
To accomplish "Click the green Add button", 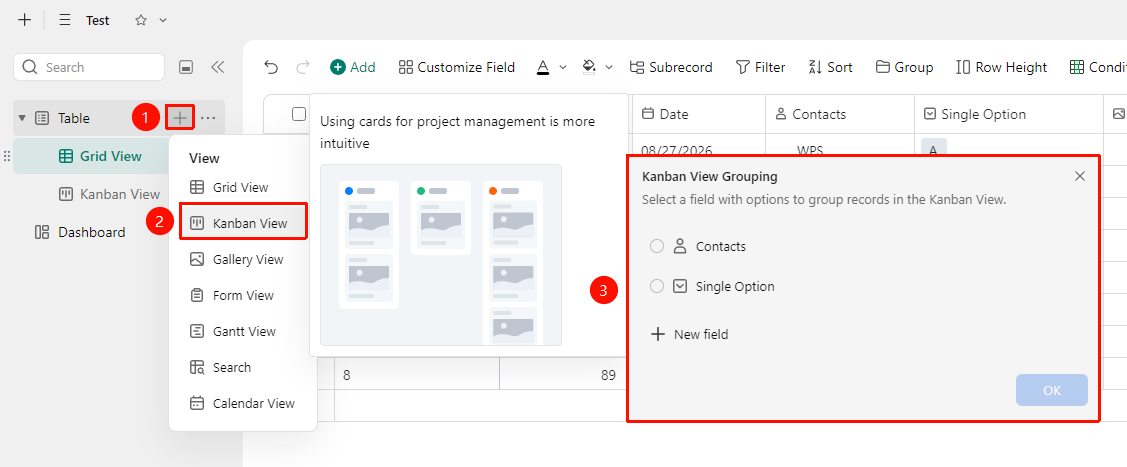I will 353,67.
